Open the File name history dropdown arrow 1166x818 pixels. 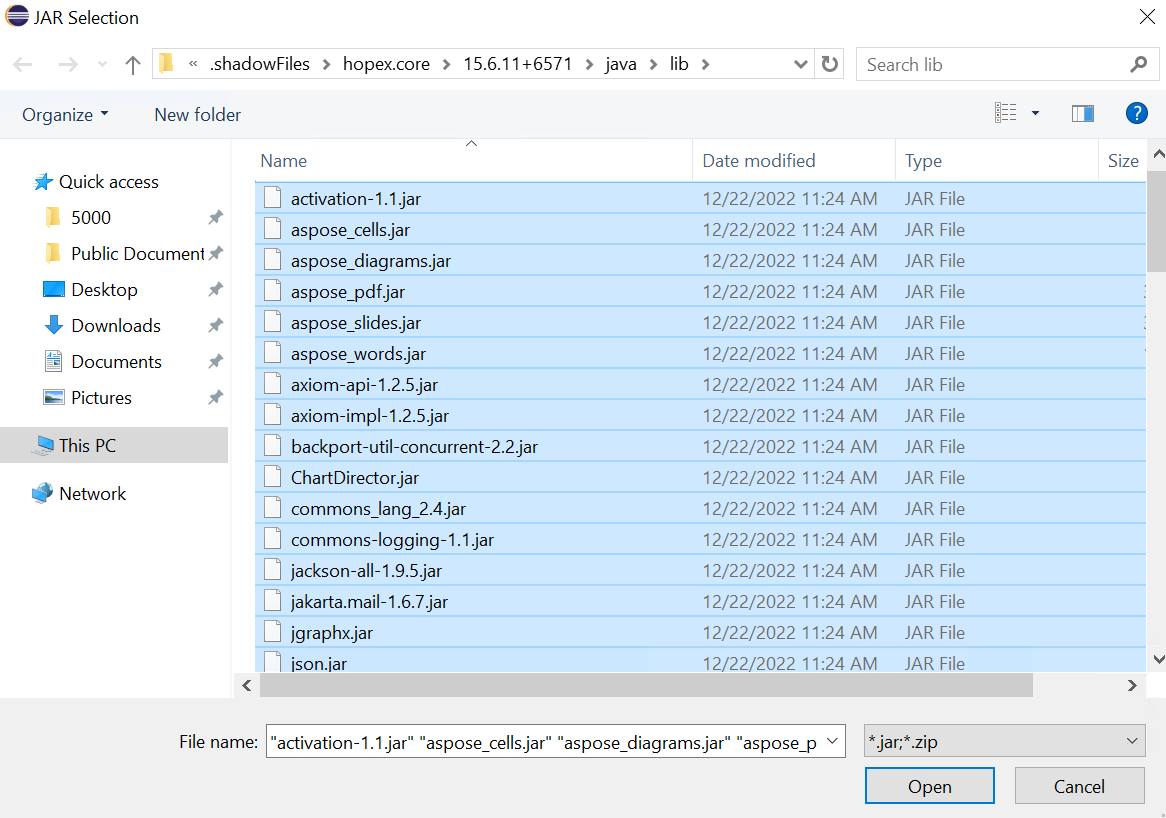click(x=833, y=741)
